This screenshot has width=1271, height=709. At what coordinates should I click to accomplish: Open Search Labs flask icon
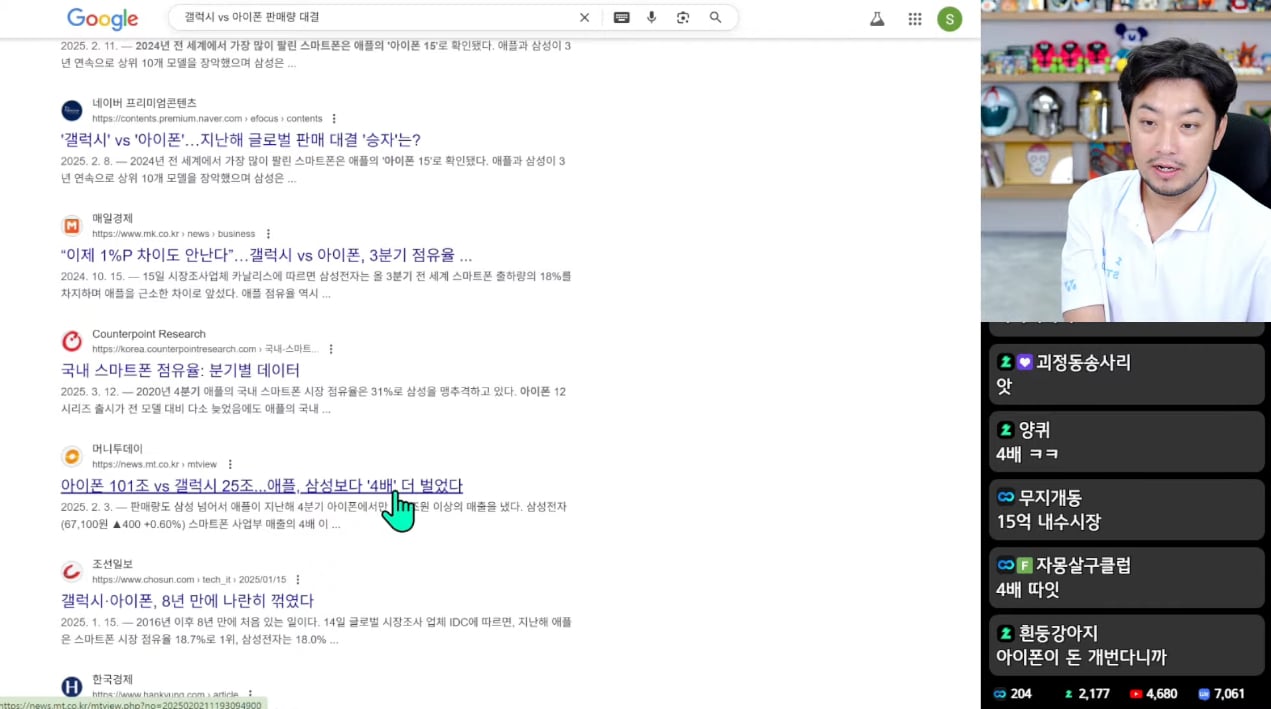[877, 19]
